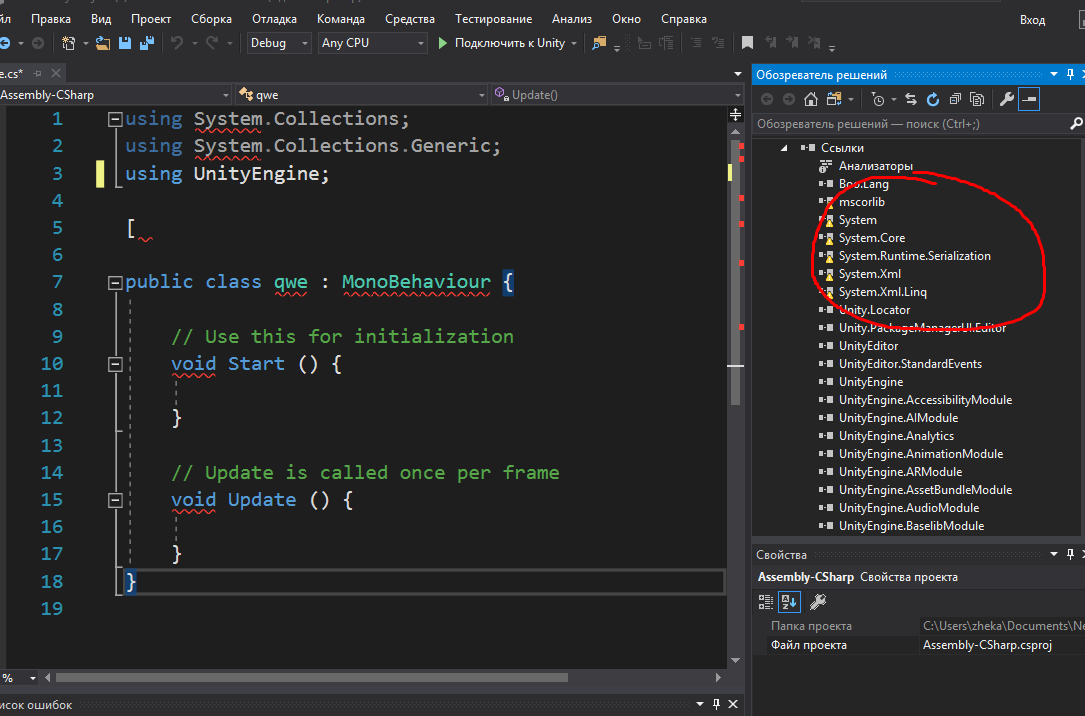Screen dimensions: 1085x716
Task: Click the Вход sign-in link
Action: point(1032,19)
